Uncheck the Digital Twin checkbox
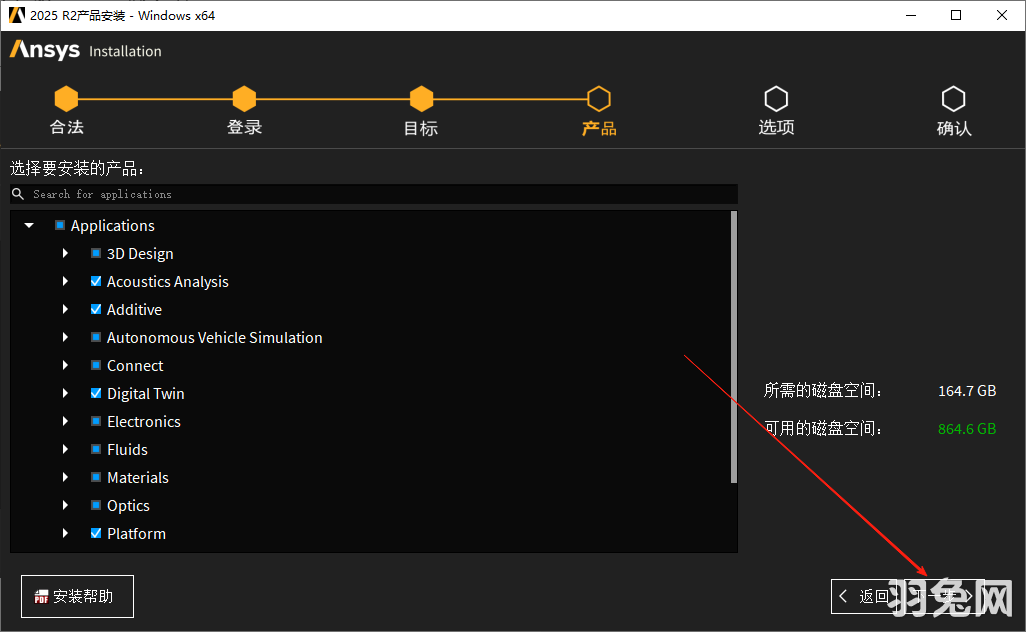 96,393
